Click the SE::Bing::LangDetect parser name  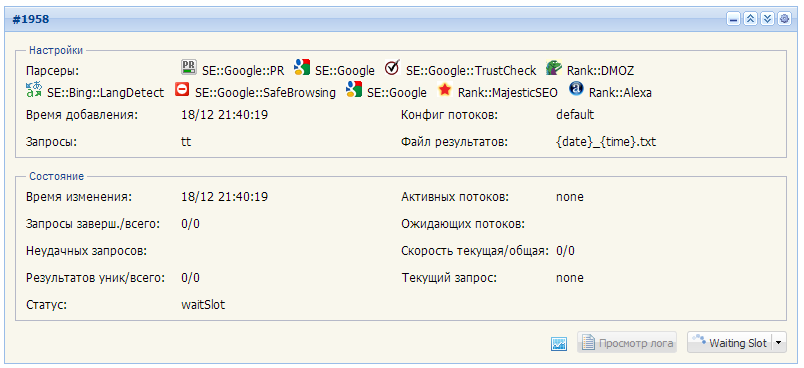(106, 93)
